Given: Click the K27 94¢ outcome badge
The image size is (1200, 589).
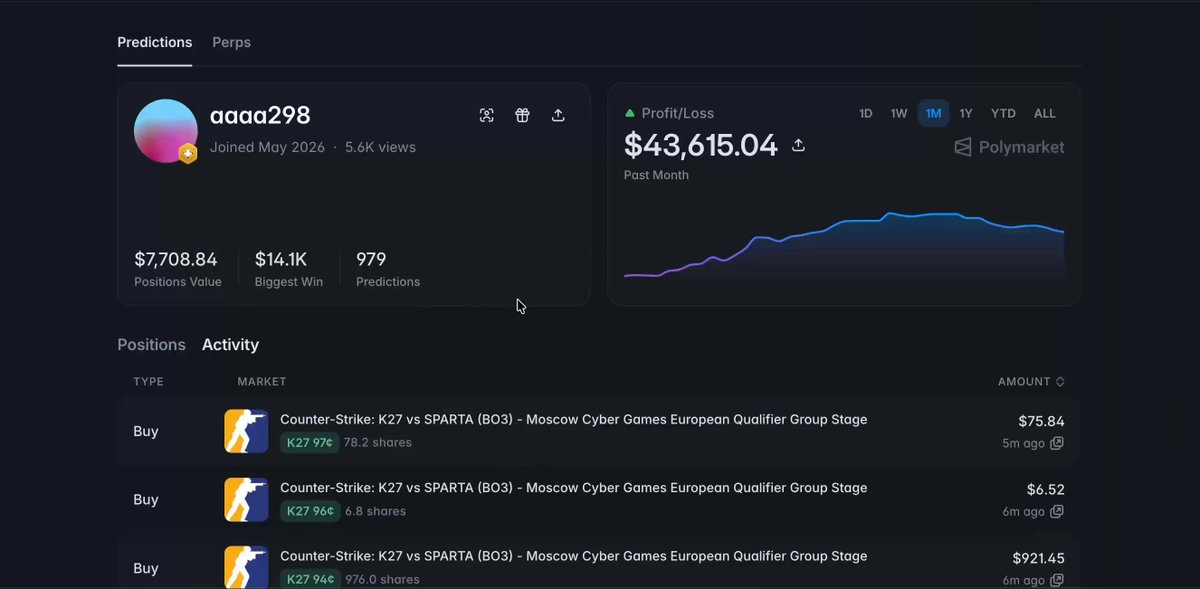Looking at the screenshot, I should pyautogui.click(x=310, y=579).
